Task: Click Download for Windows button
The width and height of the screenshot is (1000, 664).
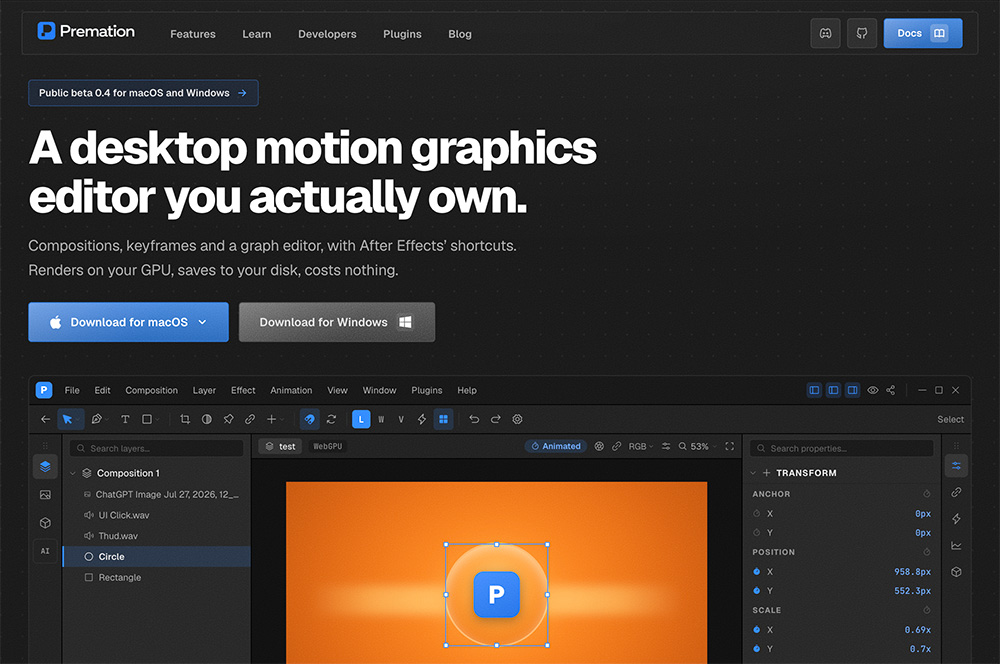Action: pos(337,322)
